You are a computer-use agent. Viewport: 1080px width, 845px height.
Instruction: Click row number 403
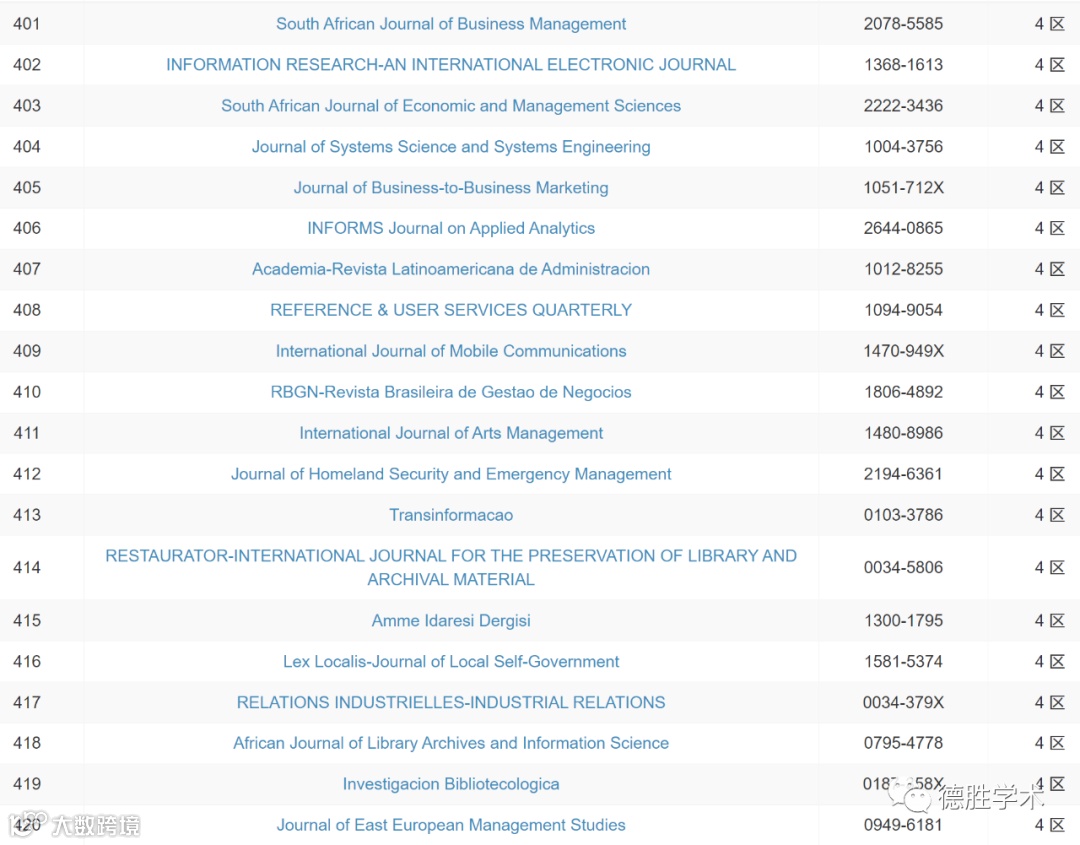pos(27,106)
